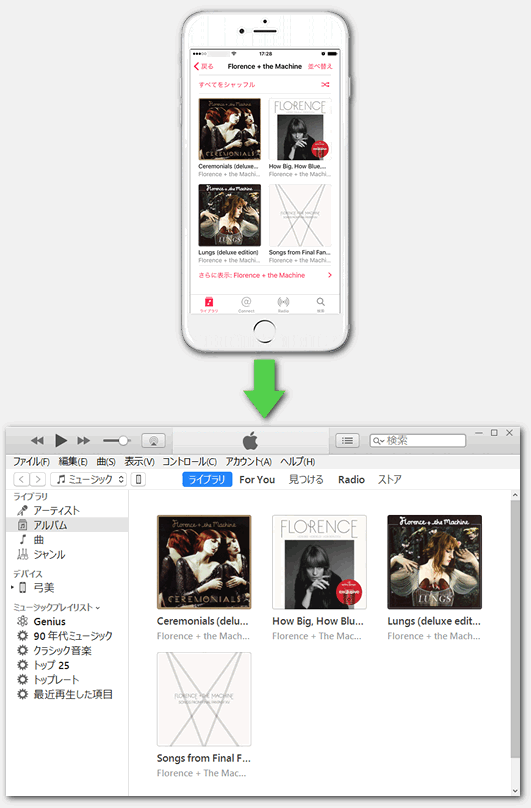Tap 並べ替え sort button on the iPhone

coord(320,66)
